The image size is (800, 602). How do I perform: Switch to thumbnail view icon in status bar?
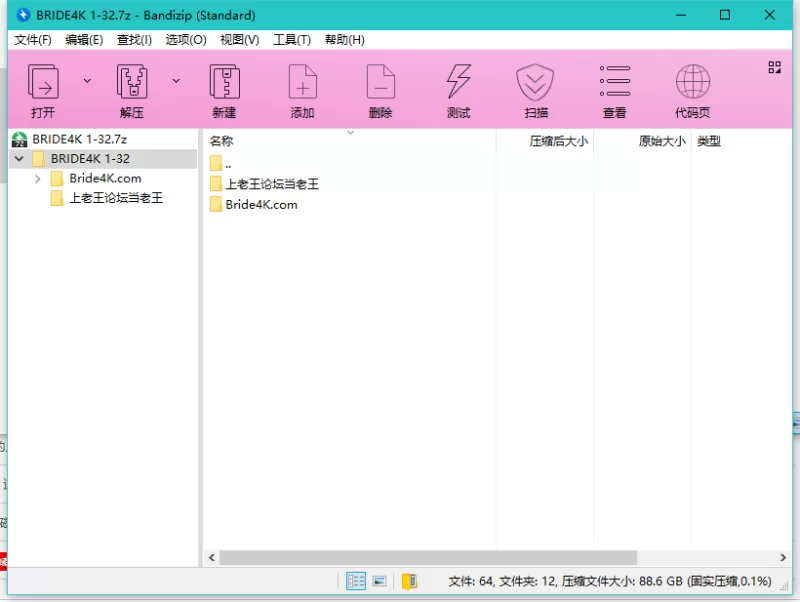[379, 581]
